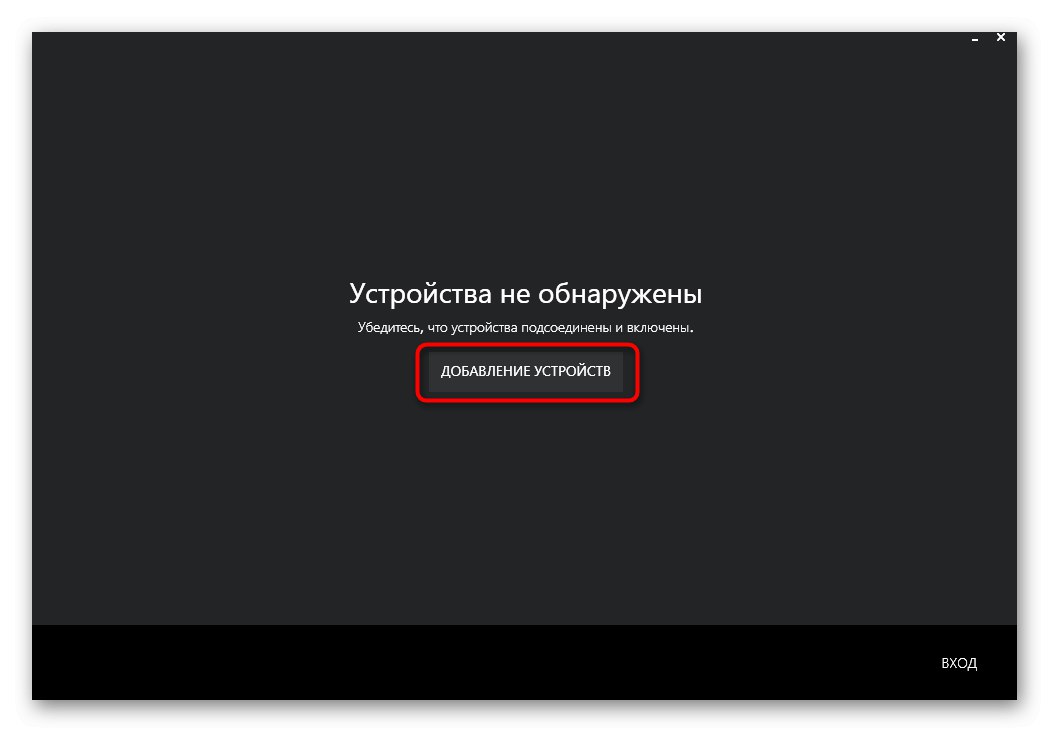Click the subtitle about connected devices
The image size is (1049, 732).
[526, 326]
